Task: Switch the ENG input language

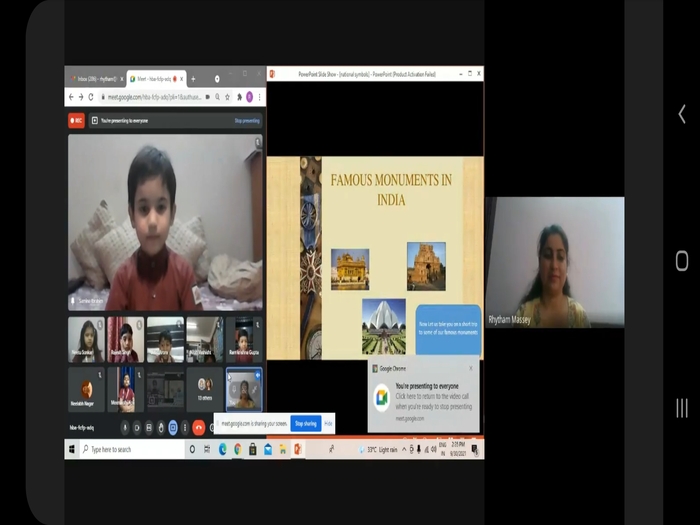Action: (x=443, y=449)
